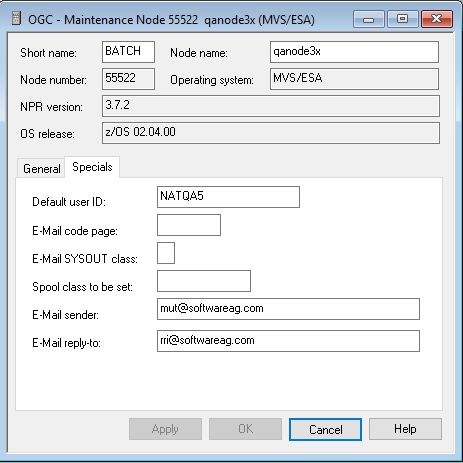Screen dimensions: 463x463
Task: Click the E-Mail reply-to field
Action: pyautogui.click(x=288, y=341)
